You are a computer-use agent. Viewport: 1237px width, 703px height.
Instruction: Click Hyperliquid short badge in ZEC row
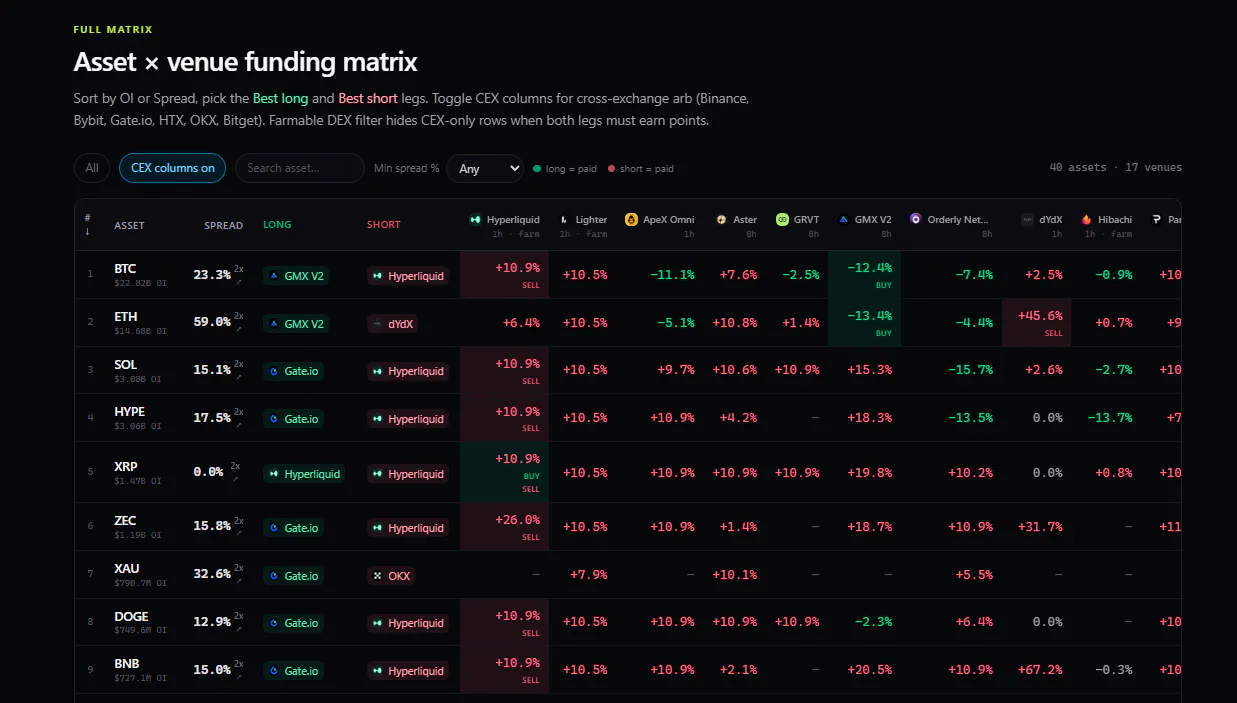tap(408, 528)
